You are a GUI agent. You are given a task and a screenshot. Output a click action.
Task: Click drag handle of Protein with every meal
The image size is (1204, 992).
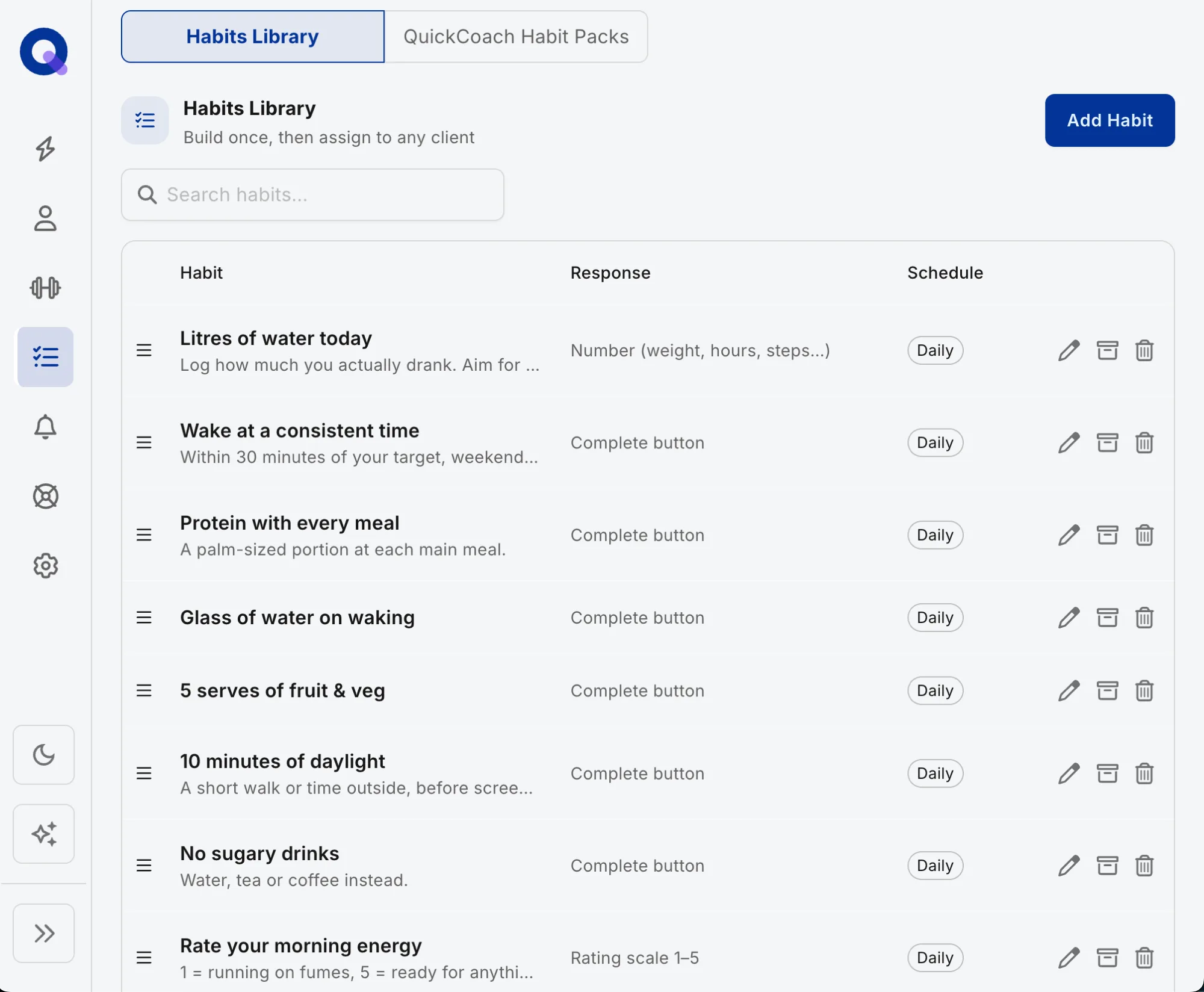(144, 535)
